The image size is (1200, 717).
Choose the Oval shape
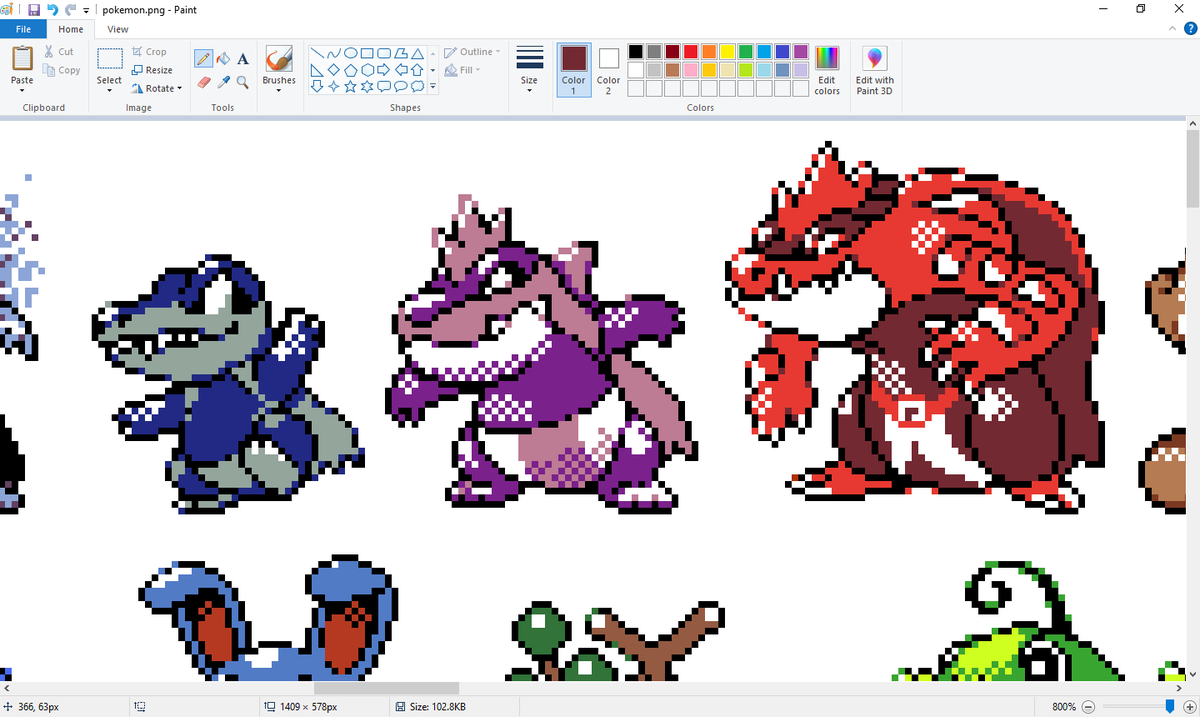point(350,53)
